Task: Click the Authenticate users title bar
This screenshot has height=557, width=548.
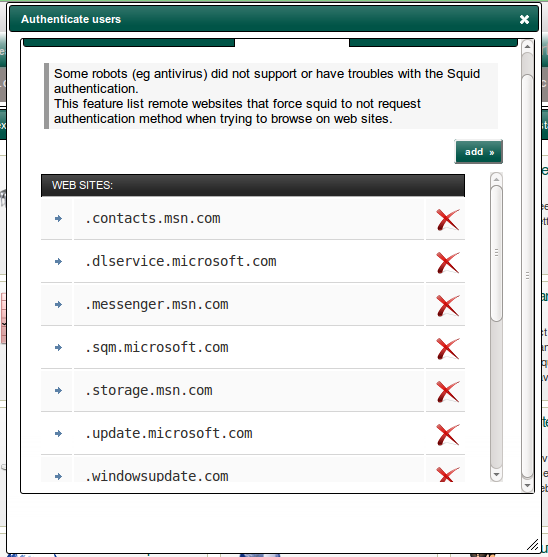Action: tap(273, 19)
